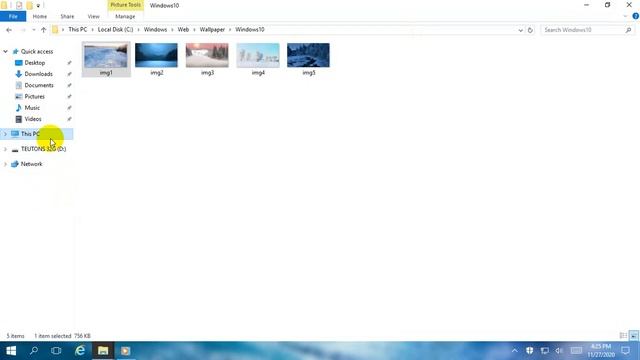
Task: Minimize the ribbon with the chevron
Action: pos(625,16)
